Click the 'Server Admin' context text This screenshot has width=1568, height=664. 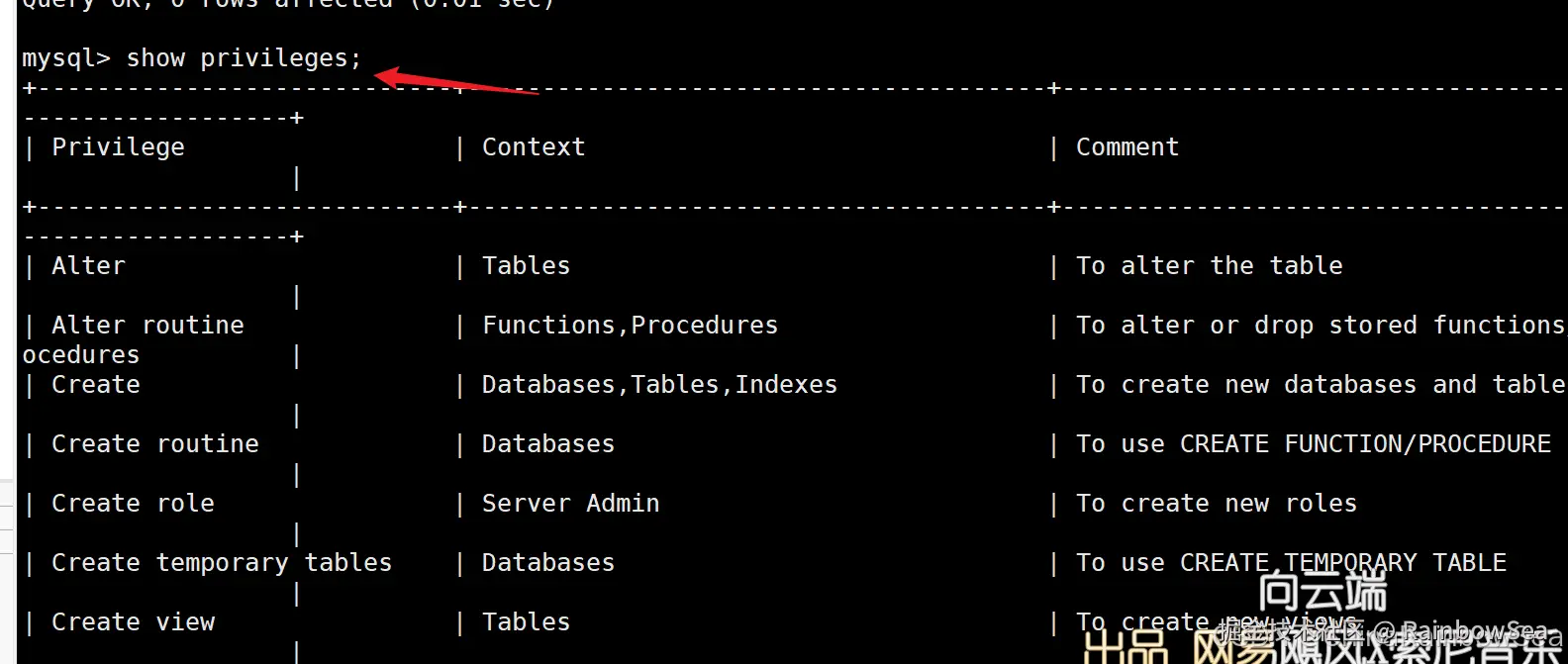coord(570,504)
